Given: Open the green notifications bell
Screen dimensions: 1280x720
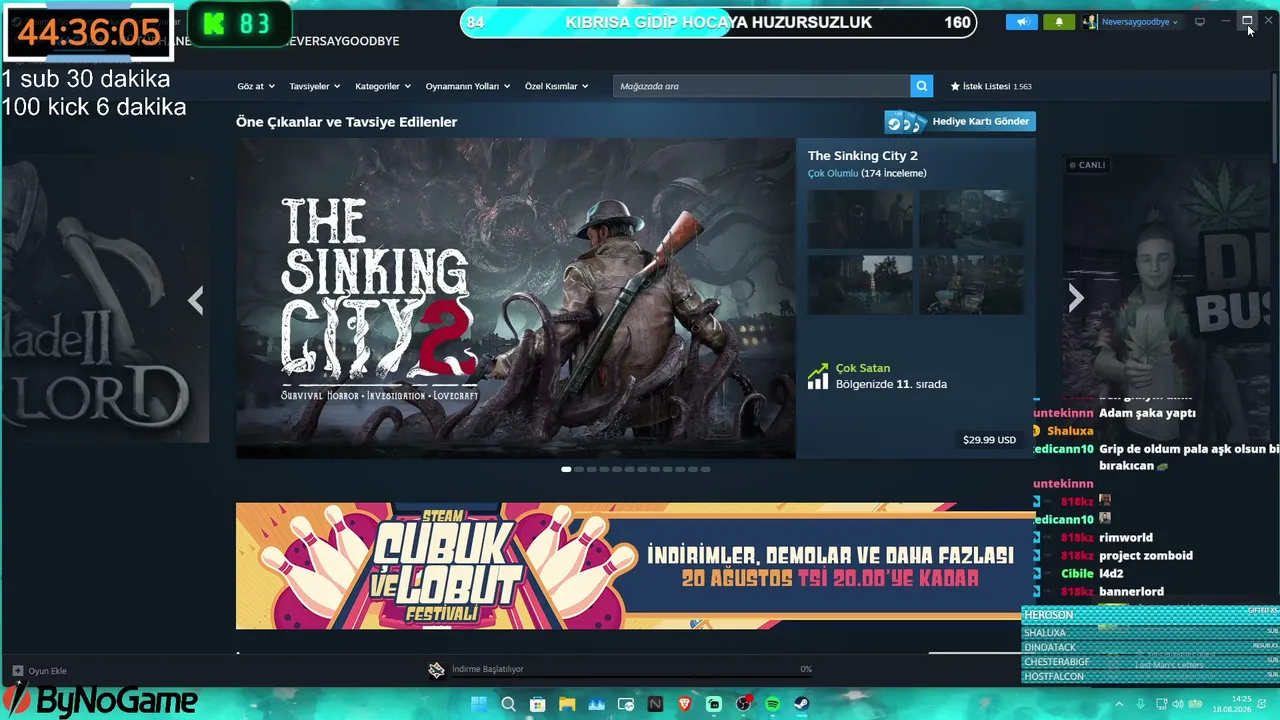Looking at the screenshot, I should pos(1059,22).
